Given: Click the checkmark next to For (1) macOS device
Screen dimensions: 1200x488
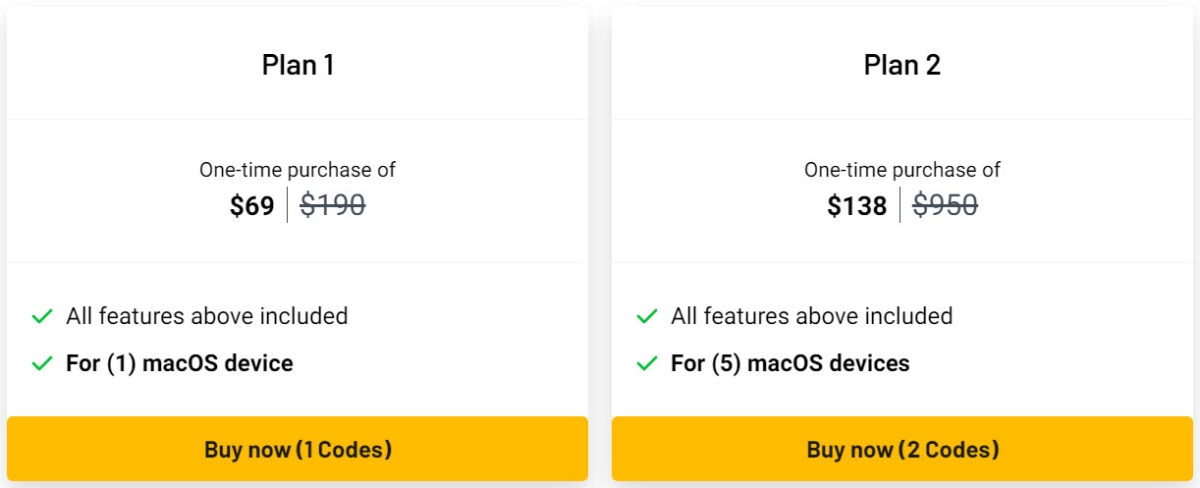Looking at the screenshot, I should coord(42,364).
